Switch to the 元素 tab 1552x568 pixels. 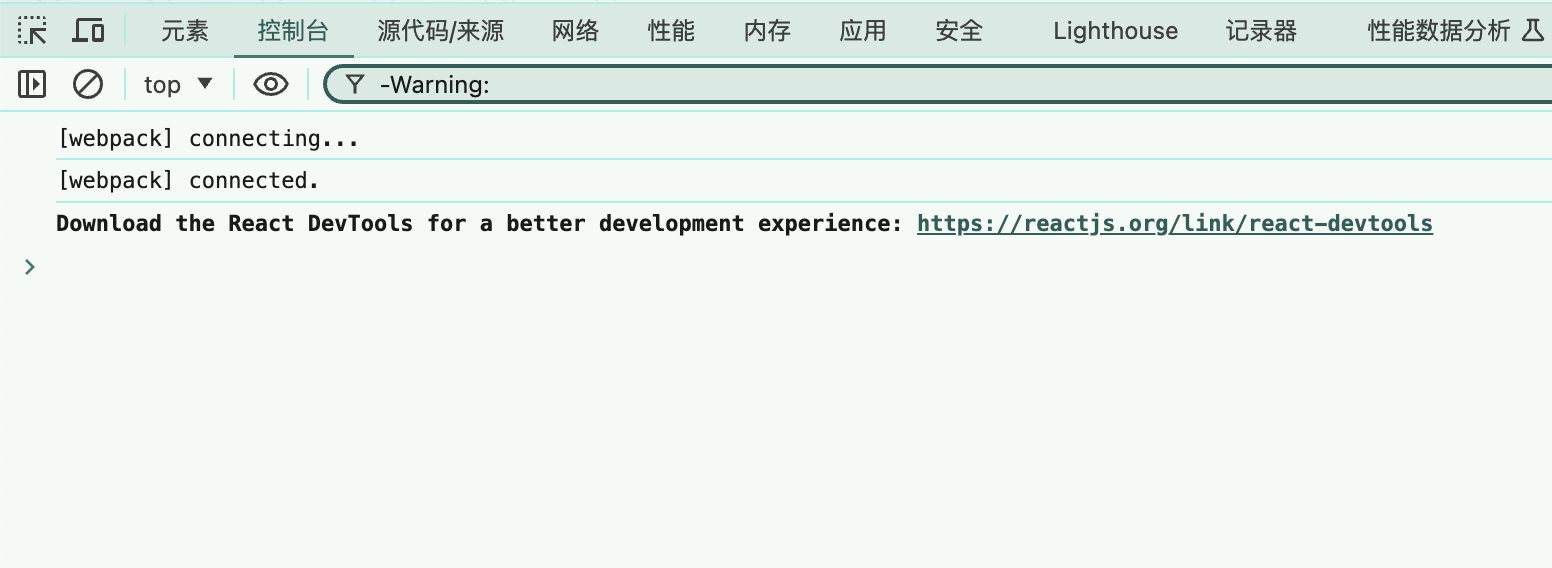pos(185,31)
